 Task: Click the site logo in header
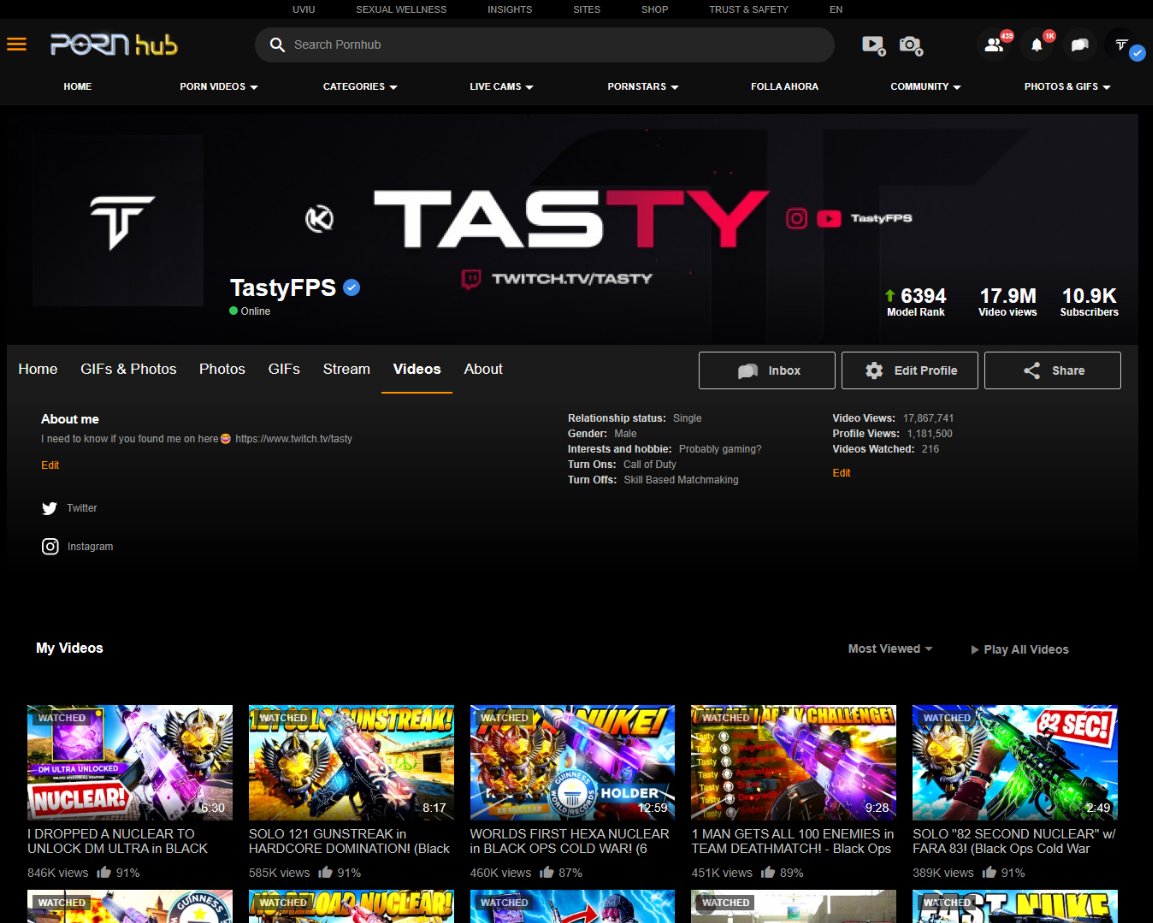[x=114, y=44]
